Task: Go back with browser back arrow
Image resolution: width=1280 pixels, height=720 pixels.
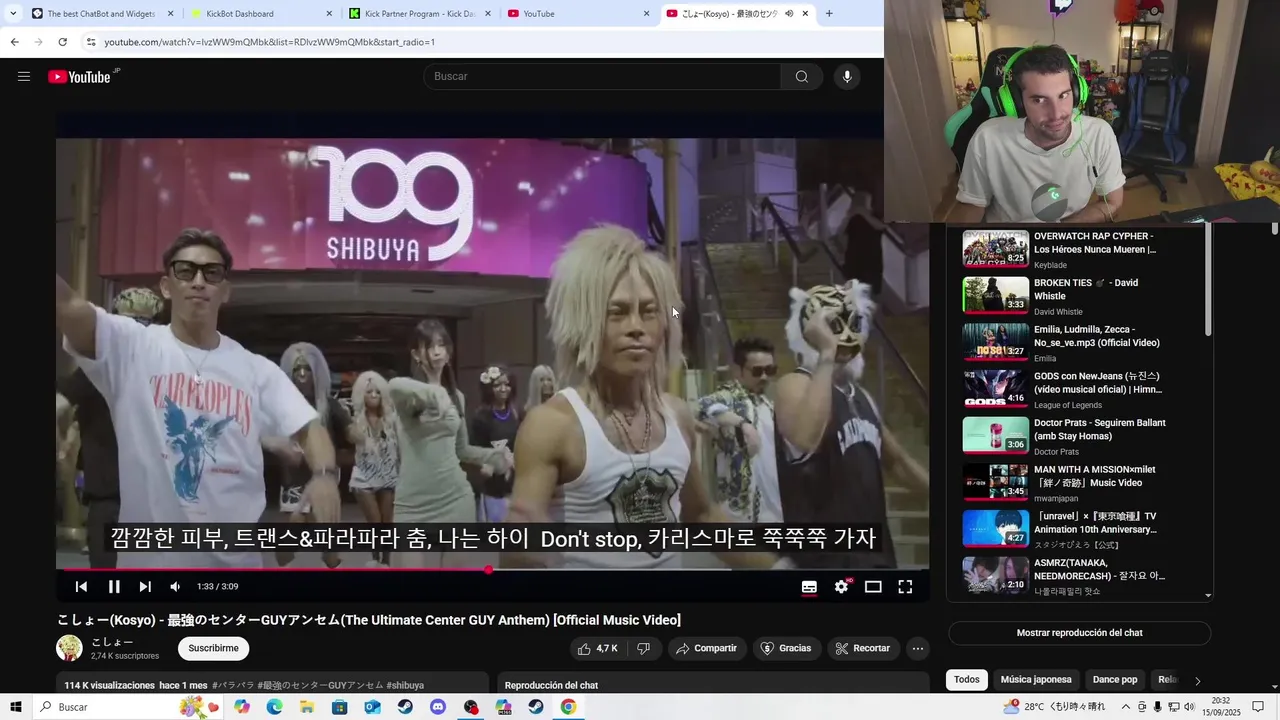Action: click(x=14, y=42)
